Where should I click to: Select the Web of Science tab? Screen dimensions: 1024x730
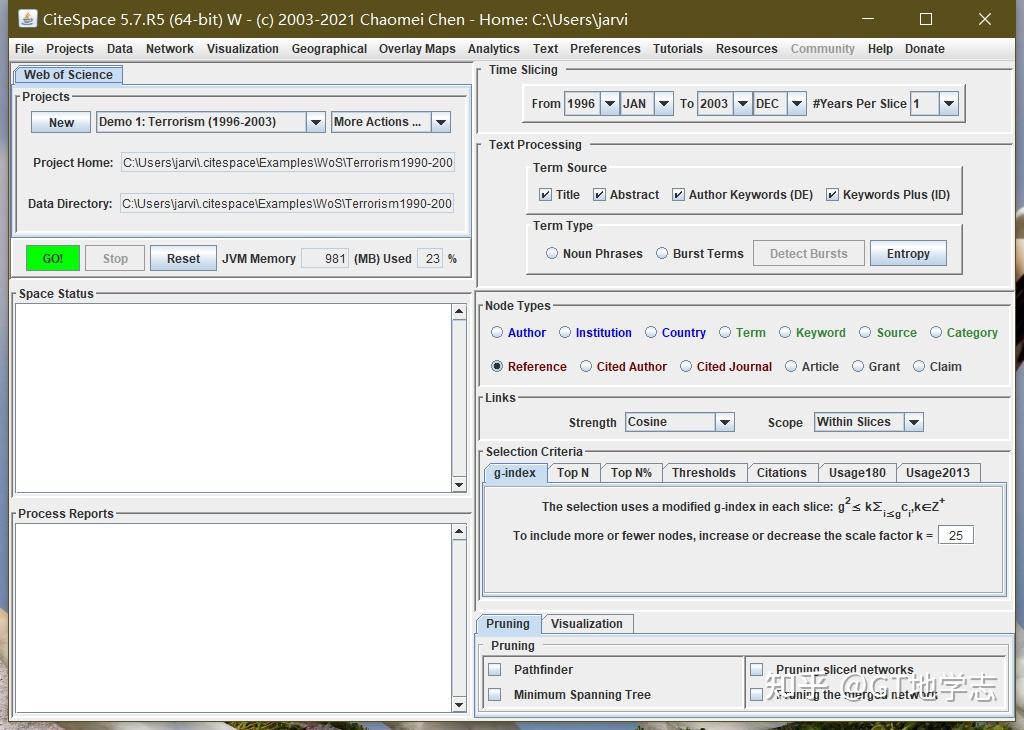(68, 74)
